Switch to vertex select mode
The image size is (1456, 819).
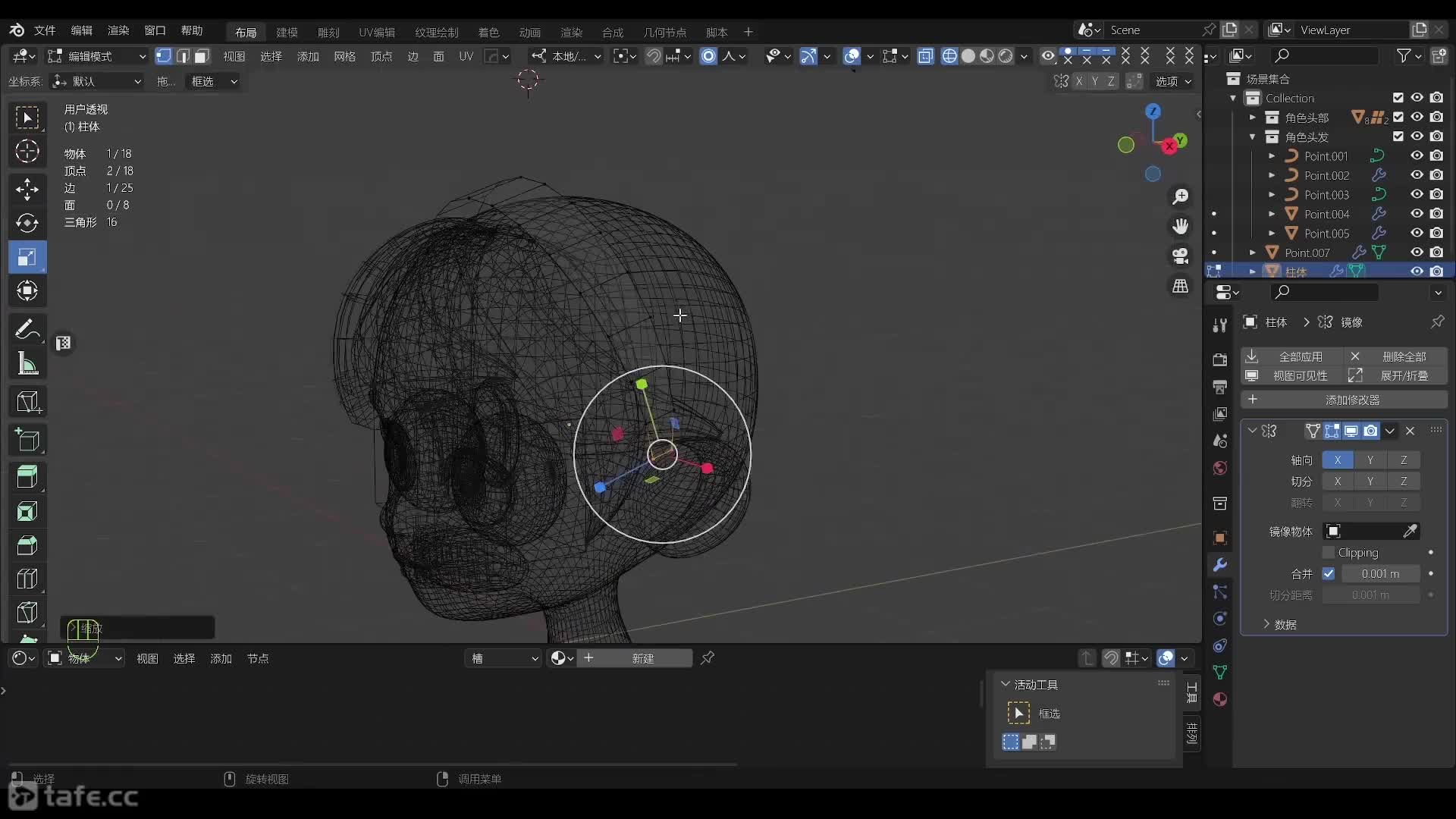point(163,56)
